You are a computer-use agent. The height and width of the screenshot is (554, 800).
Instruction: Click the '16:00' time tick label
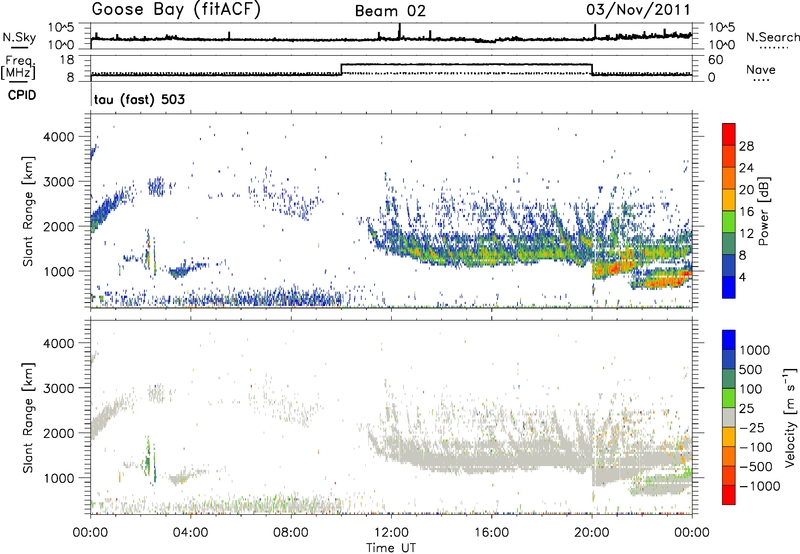coord(491,533)
